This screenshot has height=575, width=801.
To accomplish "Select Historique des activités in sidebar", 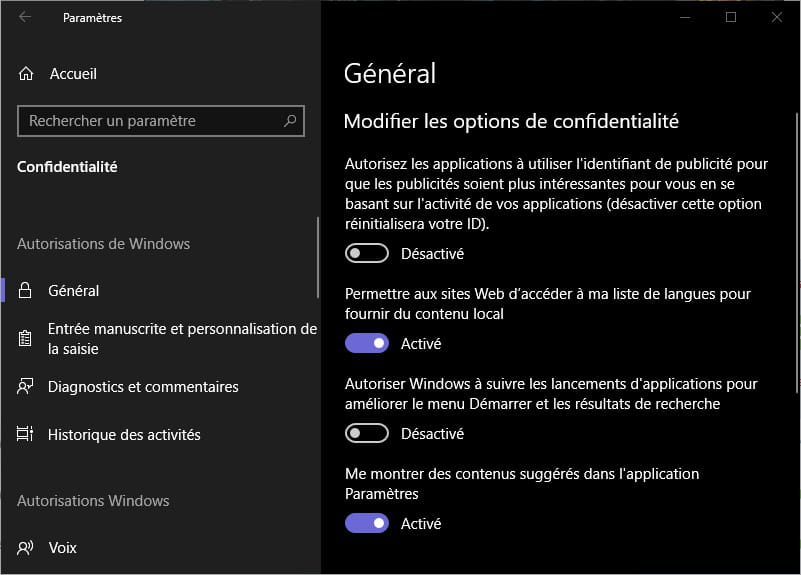I will pos(124,435).
